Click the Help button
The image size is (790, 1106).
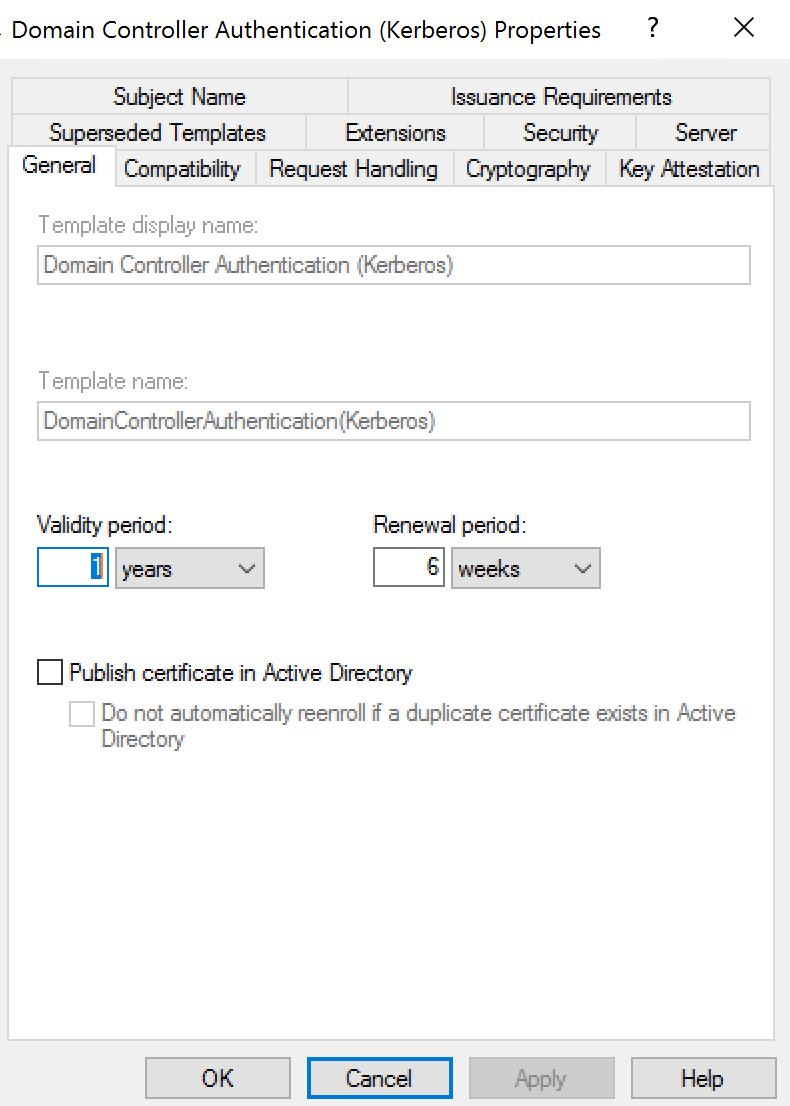click(x=702, y=1079)
